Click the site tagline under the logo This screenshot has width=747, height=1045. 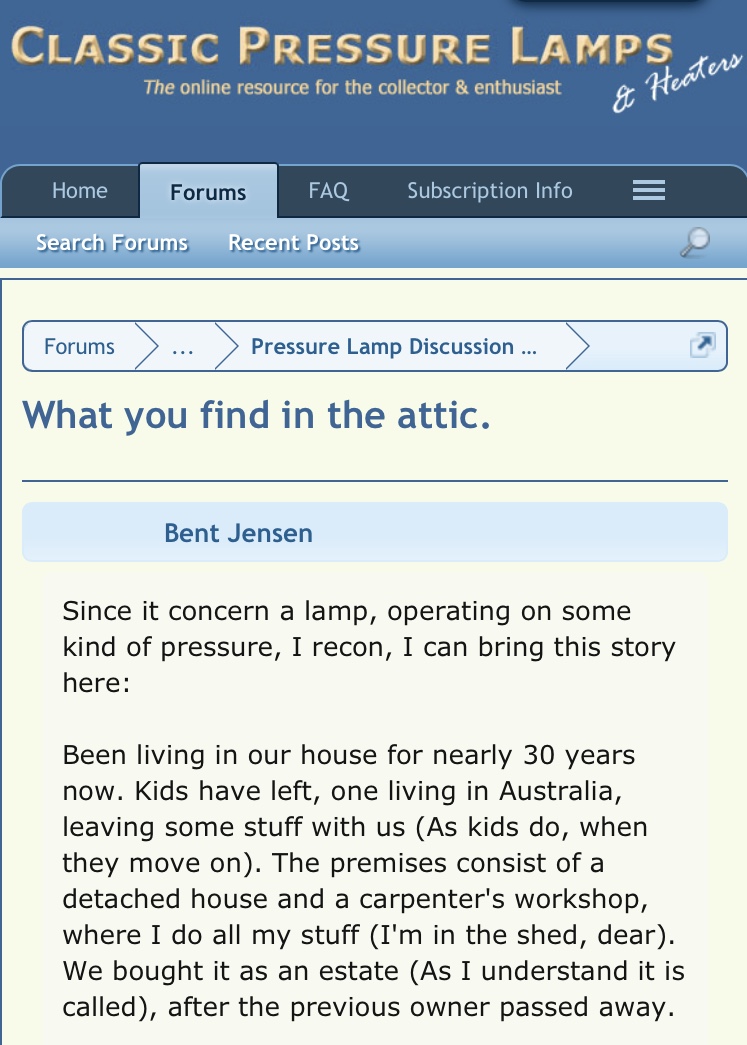click(353, 87)
